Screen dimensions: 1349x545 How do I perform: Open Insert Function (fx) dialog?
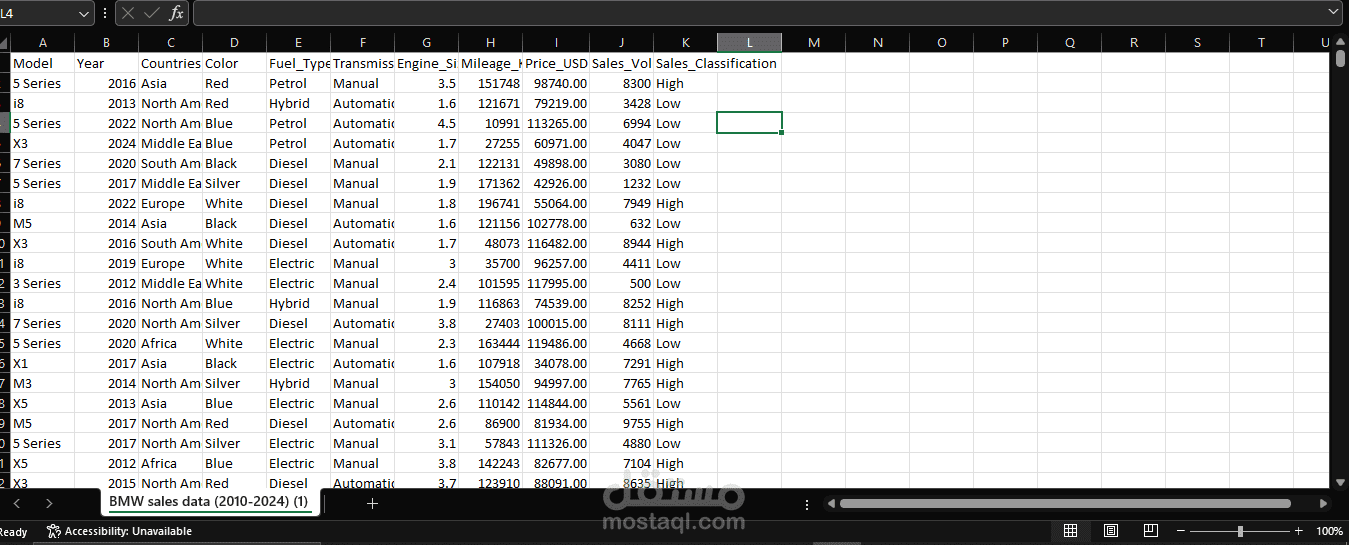click(176, 13)
